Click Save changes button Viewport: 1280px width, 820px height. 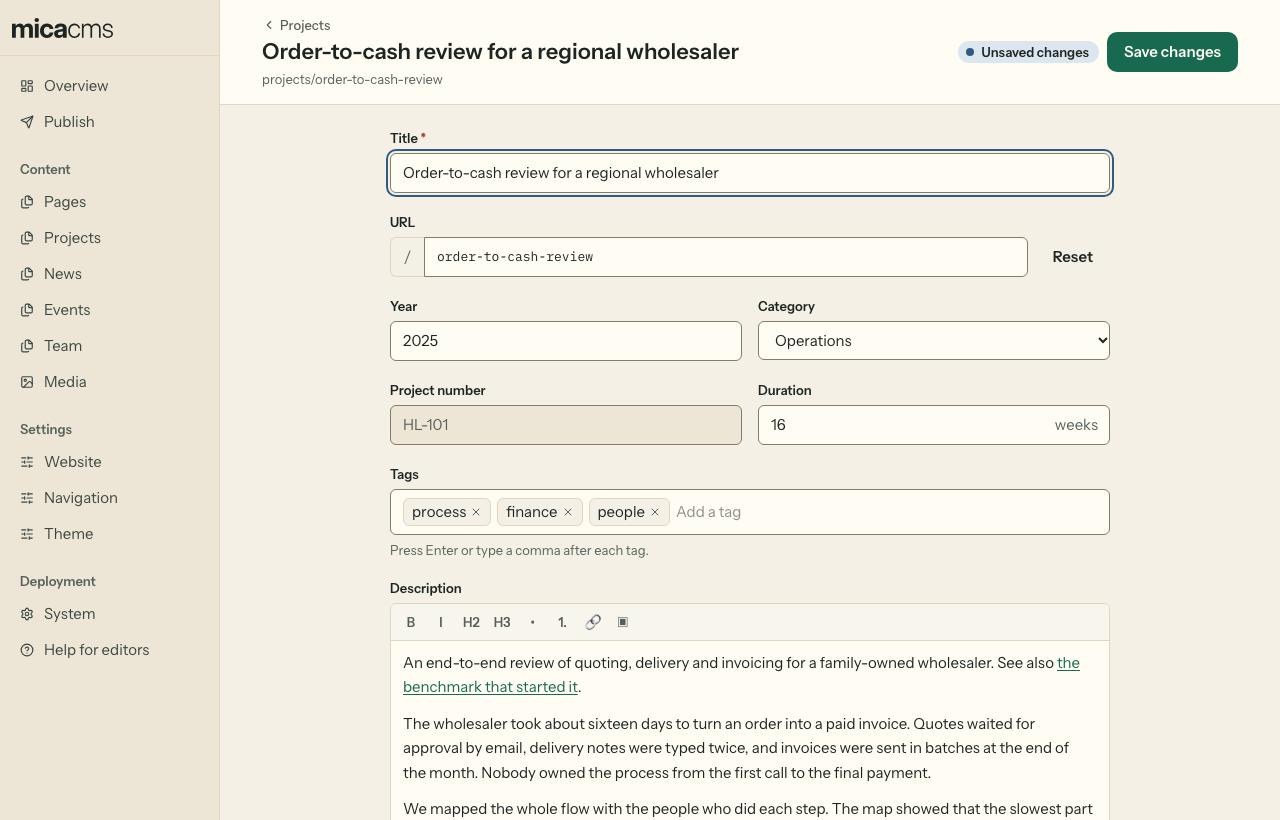pos(1172,52)
